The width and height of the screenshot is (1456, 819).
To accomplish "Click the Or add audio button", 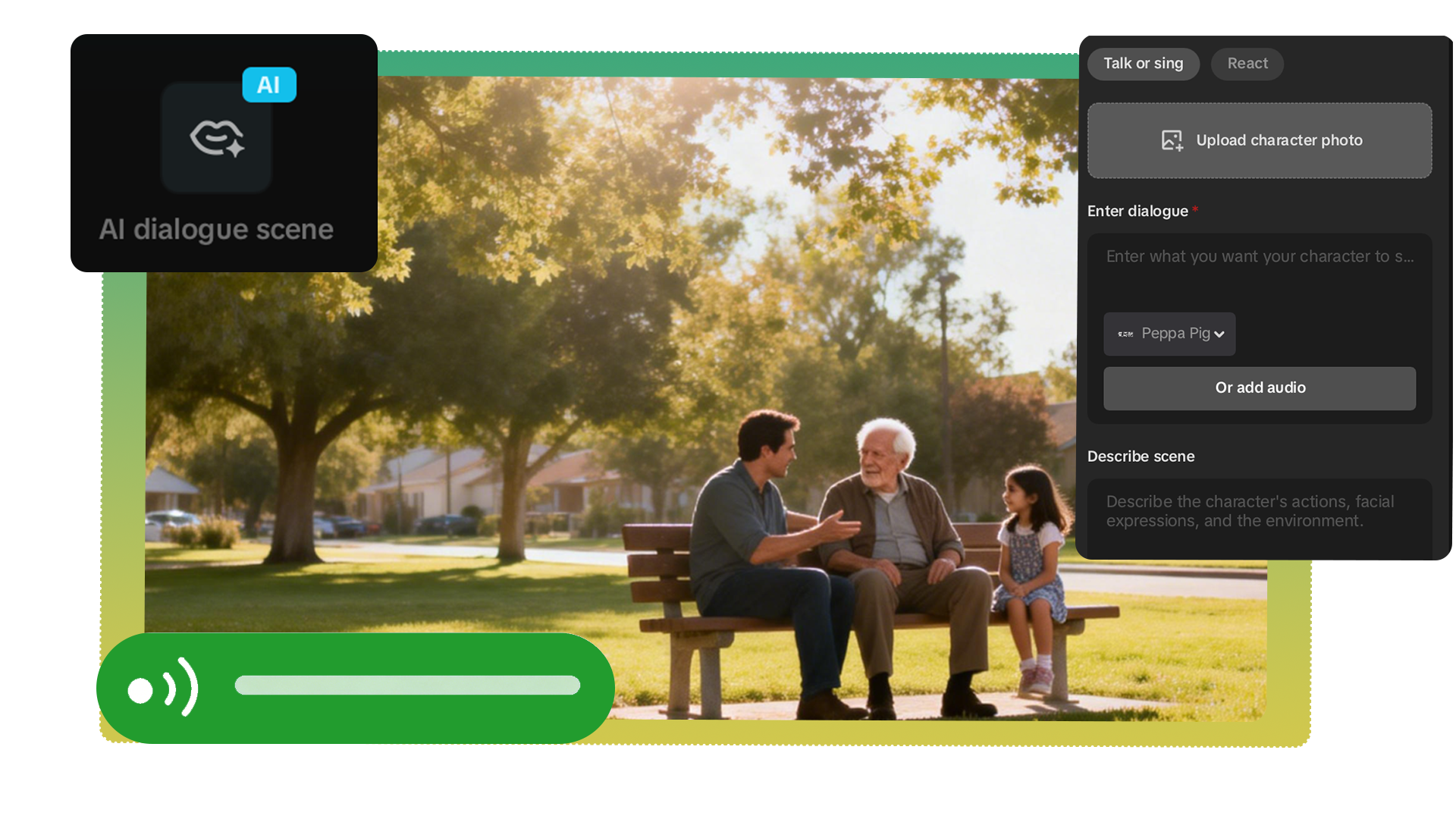I will pos(1259,388).
